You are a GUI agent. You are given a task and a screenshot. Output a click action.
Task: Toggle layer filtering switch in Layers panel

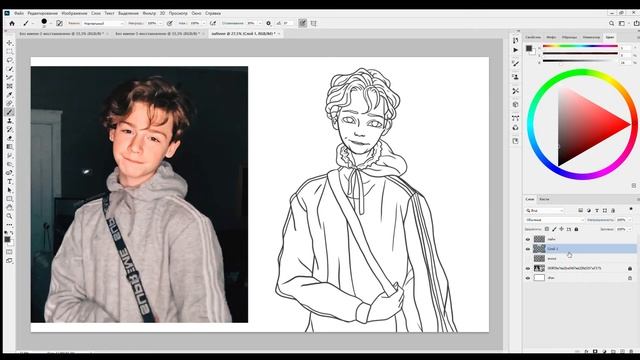pyautogui.click(x=631, y=209)
